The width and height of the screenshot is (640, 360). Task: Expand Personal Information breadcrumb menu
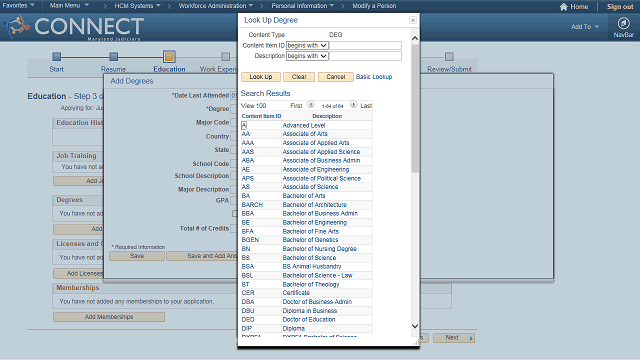click(x=302, y=6)
